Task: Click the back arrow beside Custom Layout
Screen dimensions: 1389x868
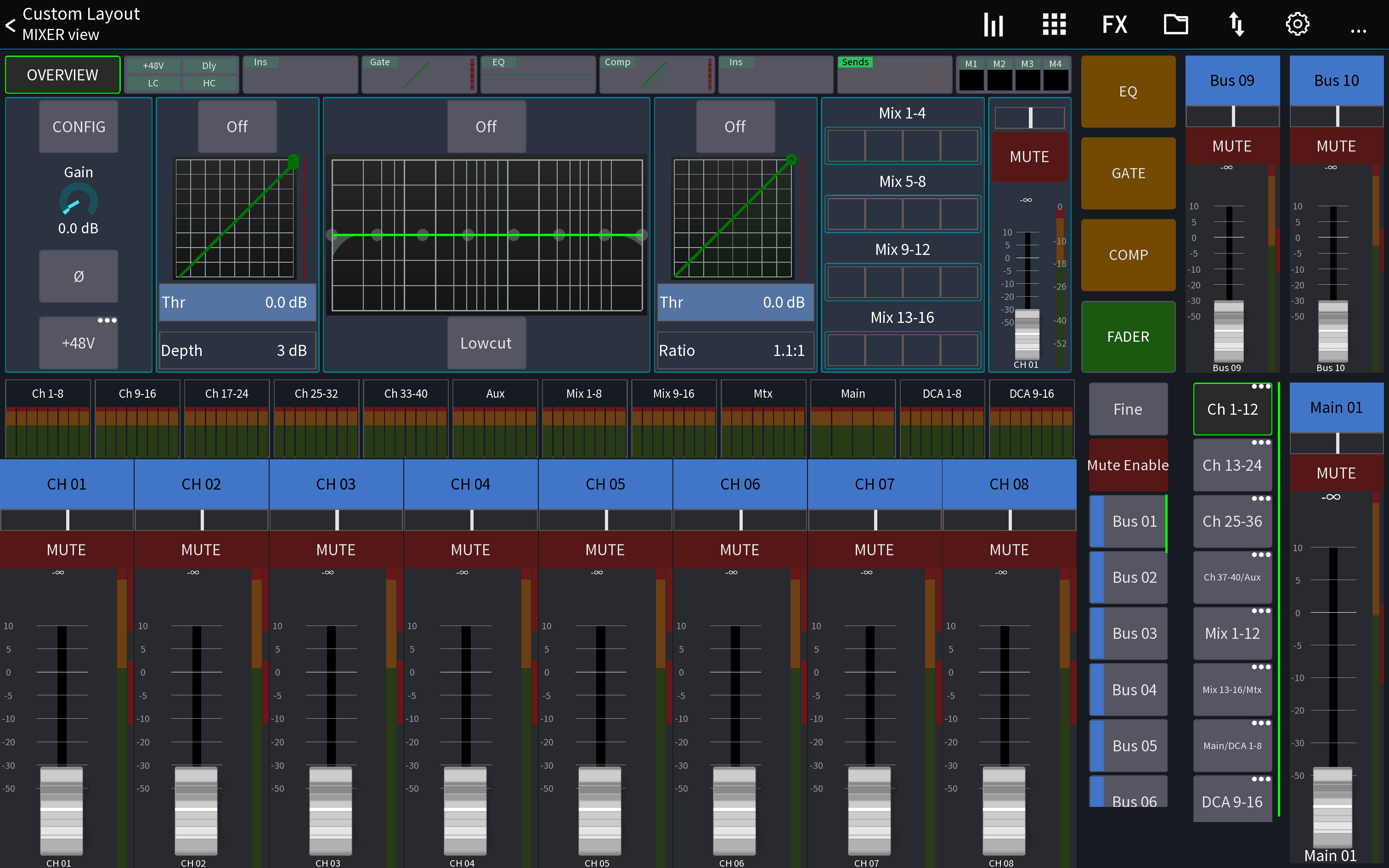Action: click(9, 24)
